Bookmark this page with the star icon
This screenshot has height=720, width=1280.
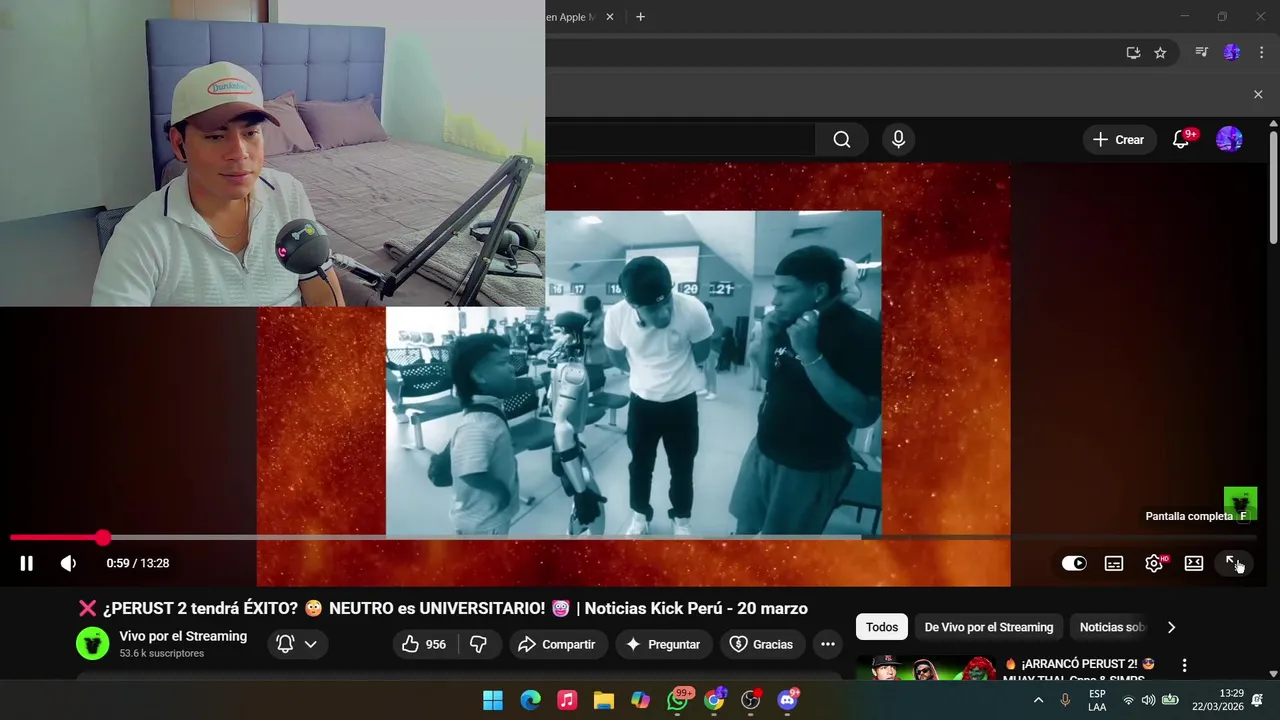[x=1160, y=53]
